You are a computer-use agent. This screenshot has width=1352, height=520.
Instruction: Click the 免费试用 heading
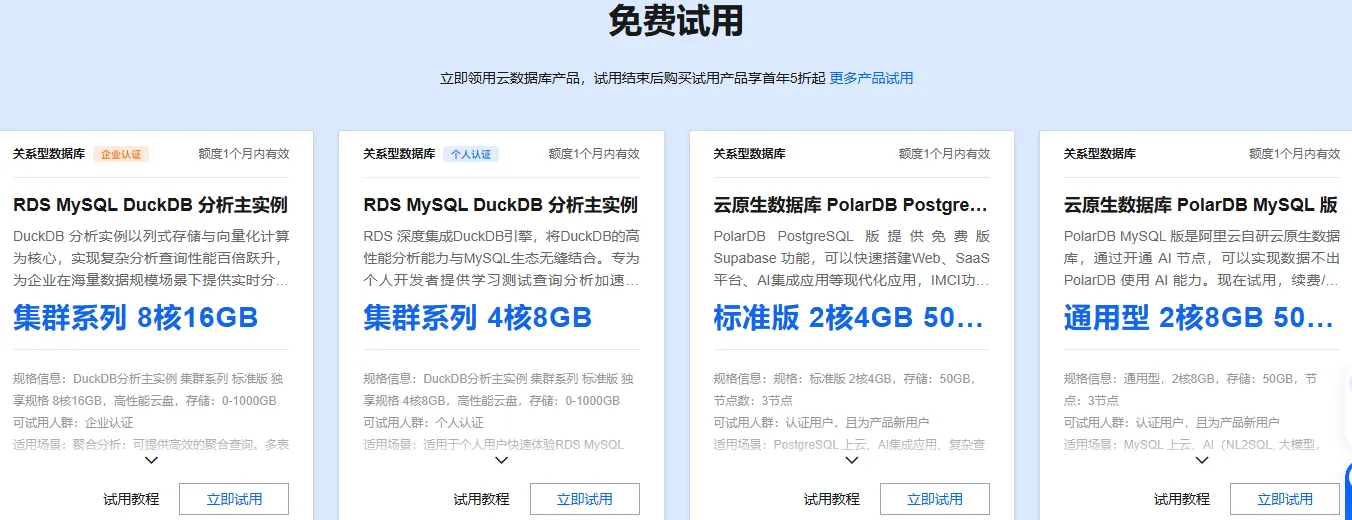[x=676, y=20]
